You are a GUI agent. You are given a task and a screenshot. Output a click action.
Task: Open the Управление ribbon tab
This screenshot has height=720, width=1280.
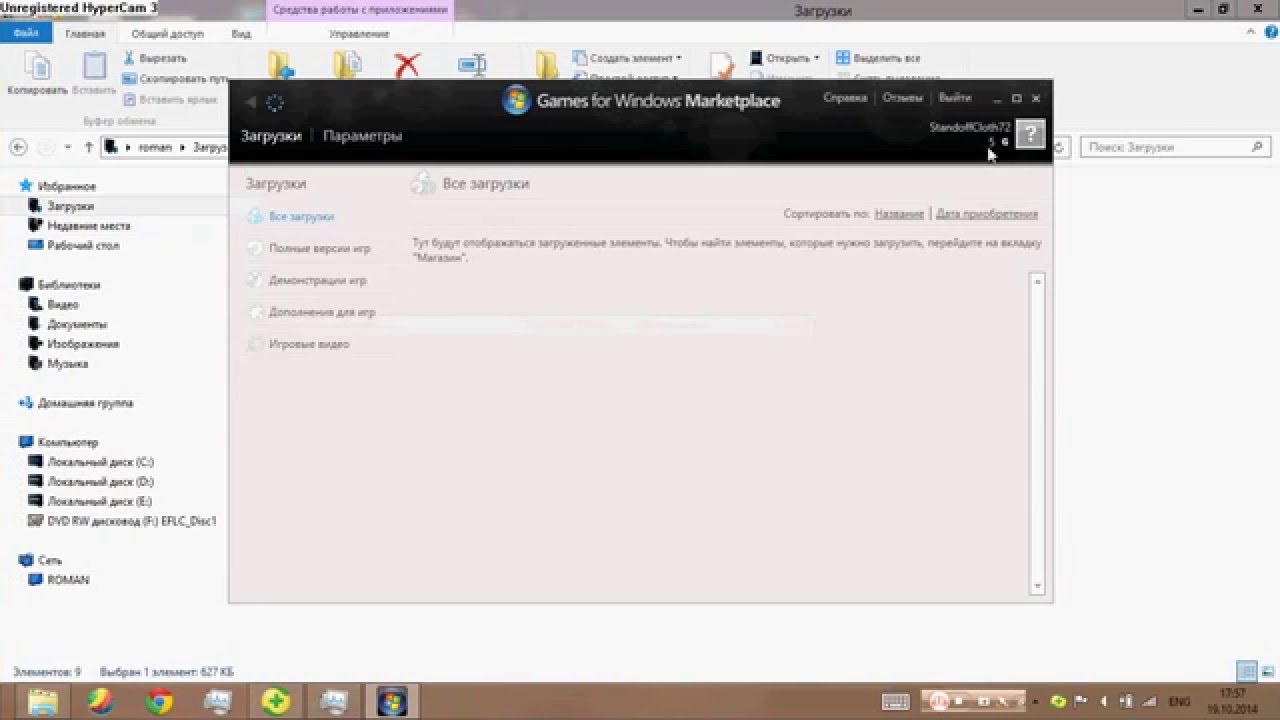tap(359, 33)
